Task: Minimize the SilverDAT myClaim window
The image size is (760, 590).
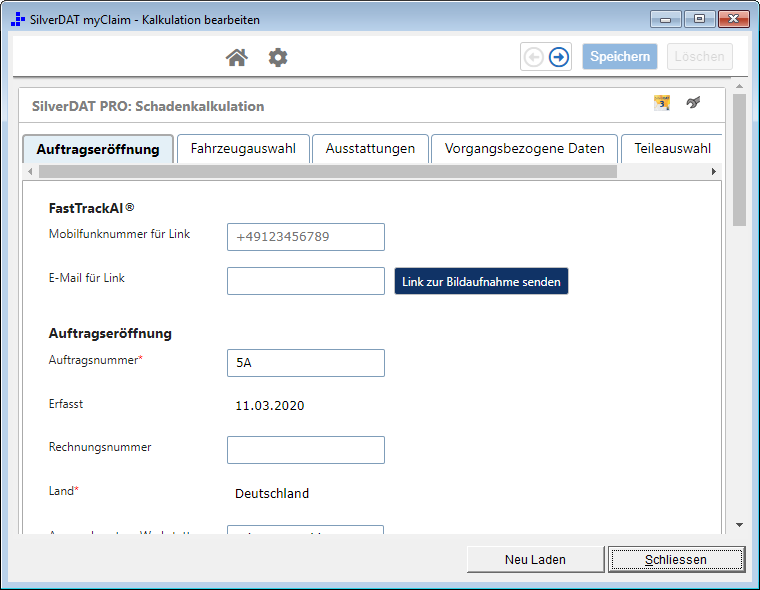Action: [x=665, y=19]
